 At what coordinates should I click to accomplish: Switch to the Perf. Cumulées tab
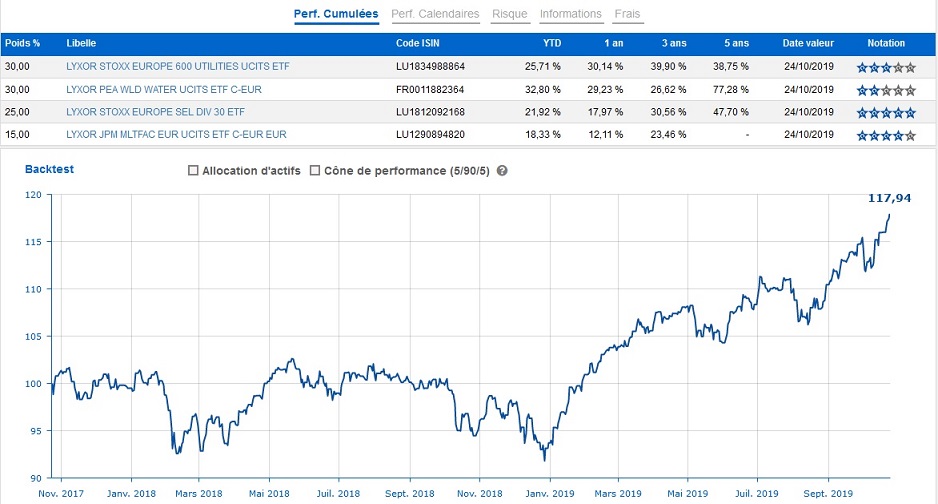point(336,14)
